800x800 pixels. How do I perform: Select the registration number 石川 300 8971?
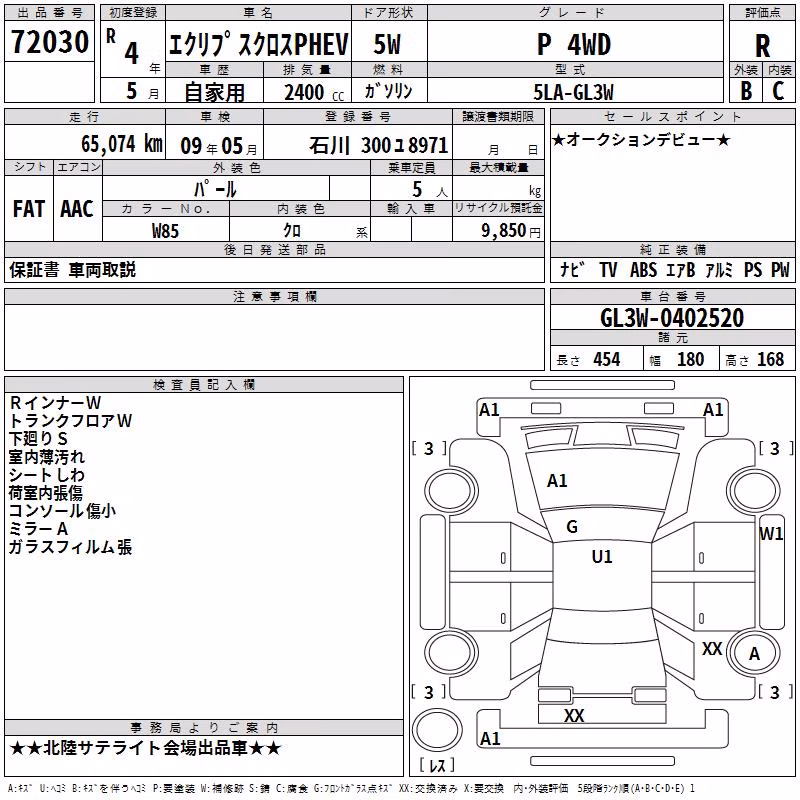pos(379,146)
